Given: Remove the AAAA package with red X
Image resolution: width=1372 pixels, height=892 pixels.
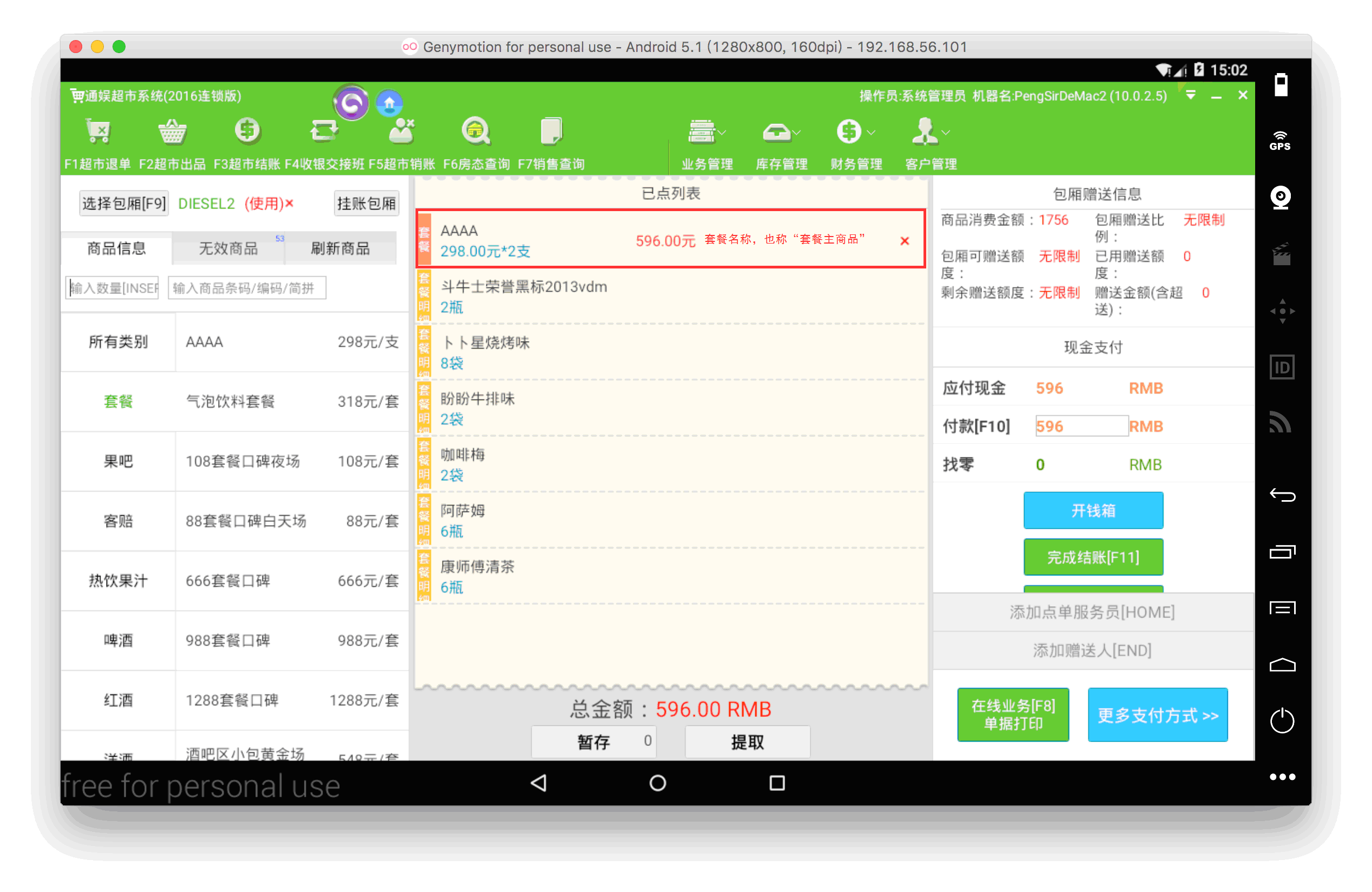Looking at the screenshot, I should coord(905,241).
